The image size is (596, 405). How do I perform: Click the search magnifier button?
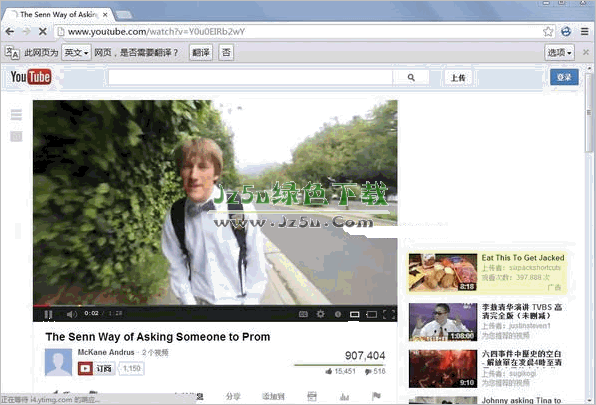[x=411, y=78]
